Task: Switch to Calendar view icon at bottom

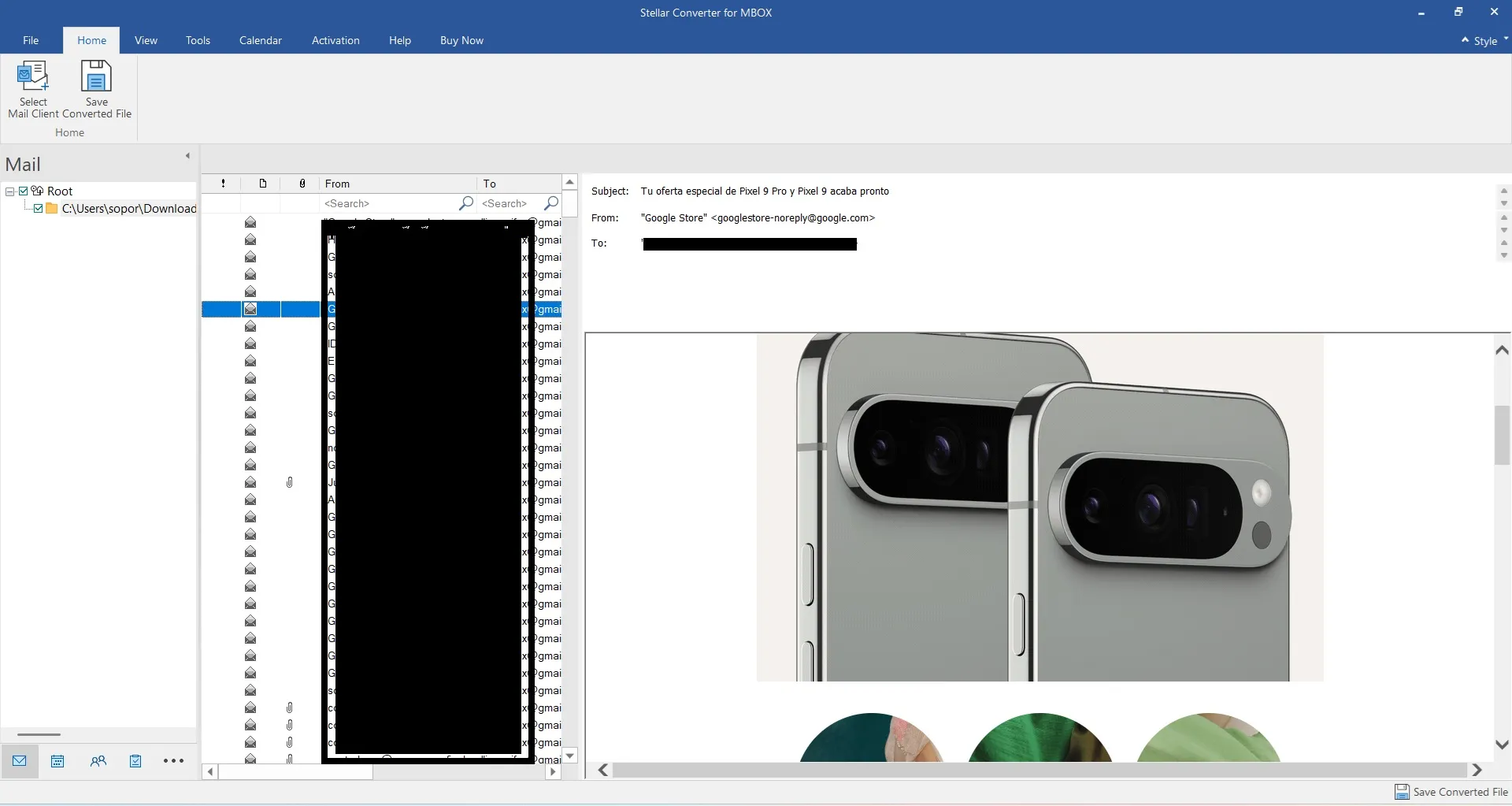Action: [57, 761]
